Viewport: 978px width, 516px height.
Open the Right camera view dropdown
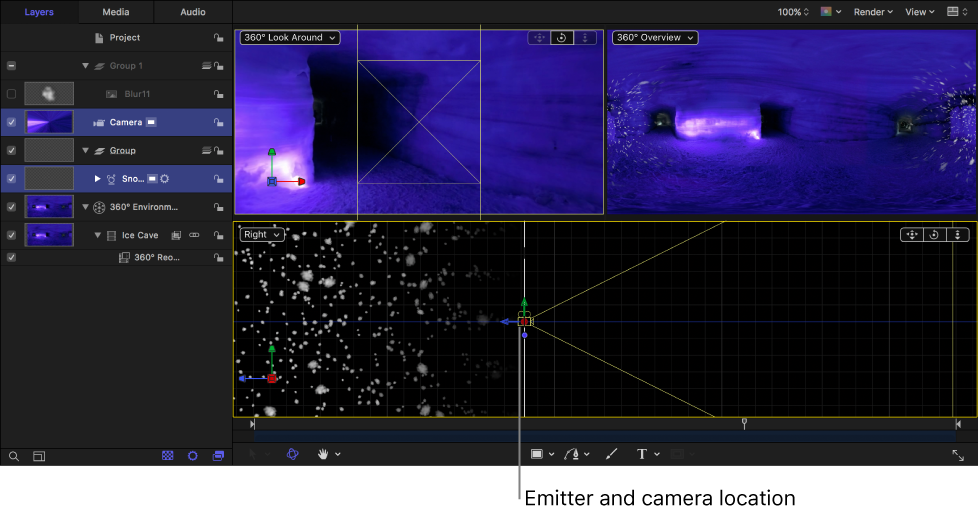[262, 235]
